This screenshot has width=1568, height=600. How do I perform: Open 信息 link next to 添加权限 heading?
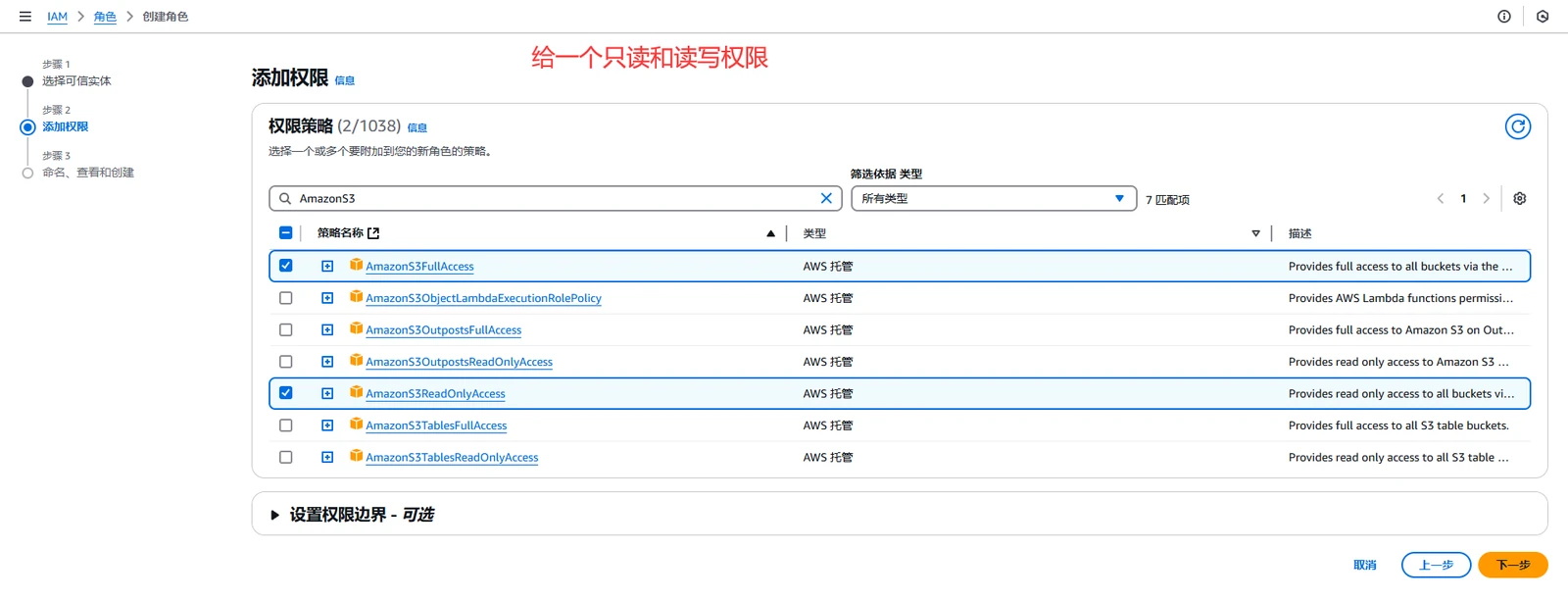pyautogui.click(x=345, y=80)
